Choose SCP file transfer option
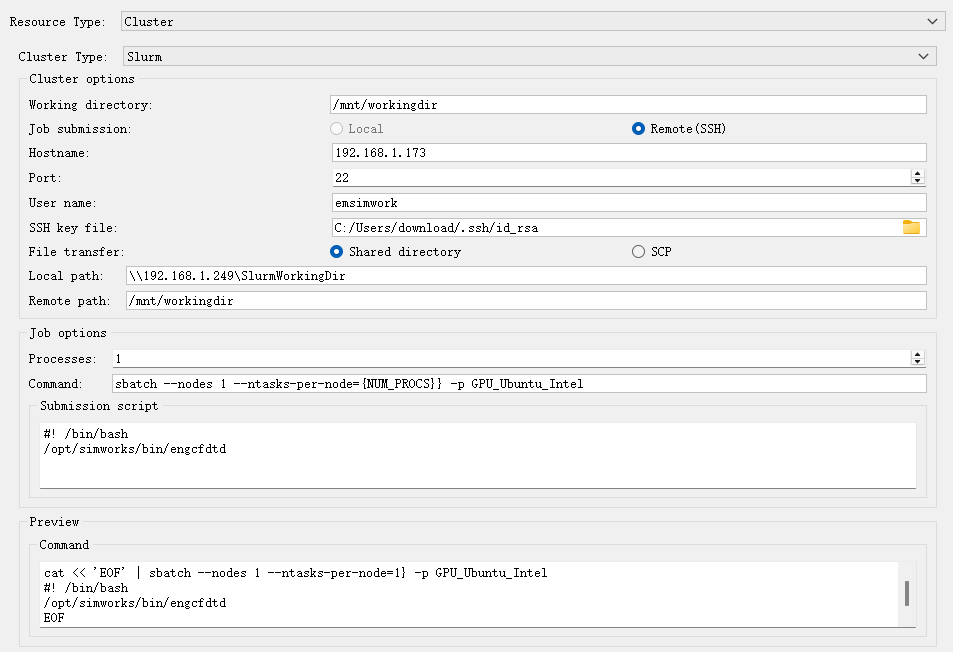The height and width of the screenshot is (652, 953). (638, 252)
